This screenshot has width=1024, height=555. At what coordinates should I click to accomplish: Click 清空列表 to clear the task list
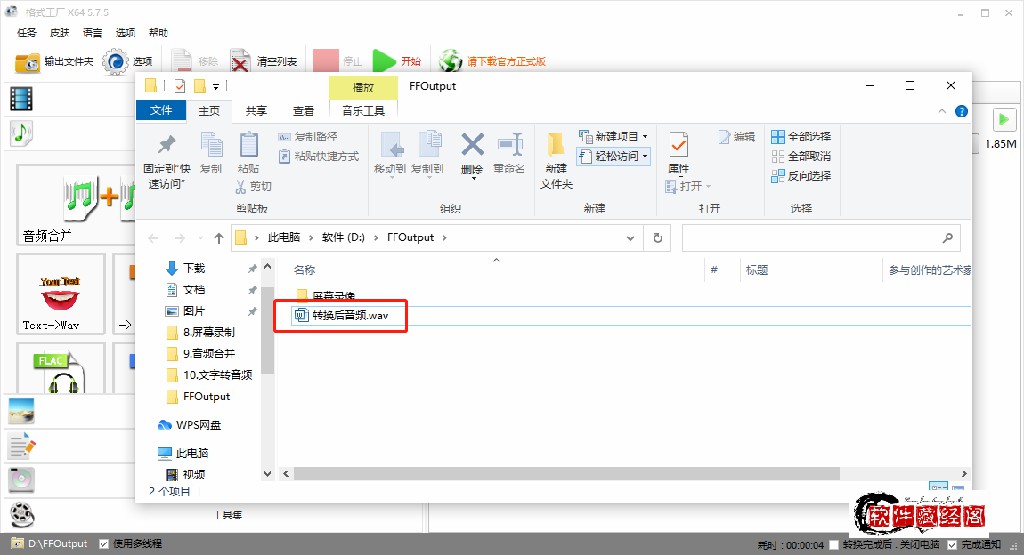264,61
